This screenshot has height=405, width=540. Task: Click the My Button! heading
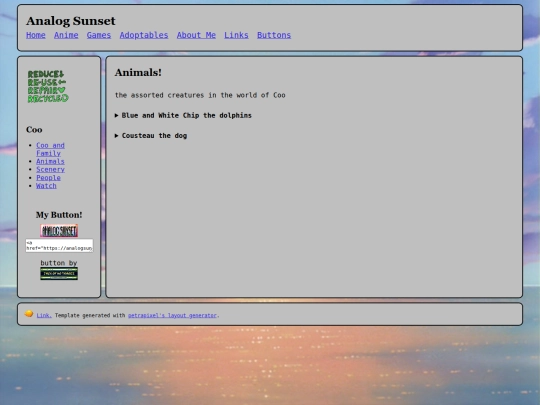(x=59, y=215)
